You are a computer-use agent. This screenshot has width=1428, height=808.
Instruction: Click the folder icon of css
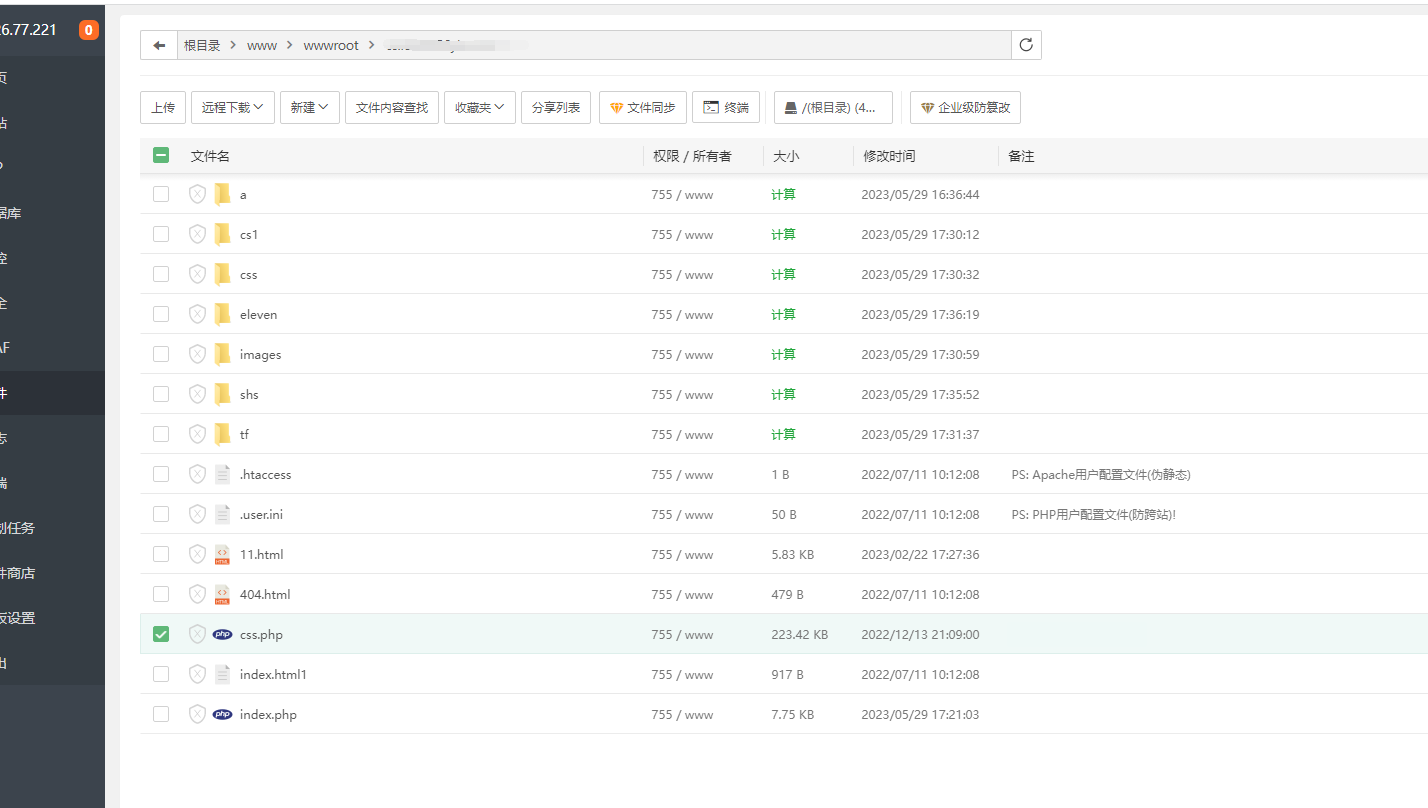(222, 274)
